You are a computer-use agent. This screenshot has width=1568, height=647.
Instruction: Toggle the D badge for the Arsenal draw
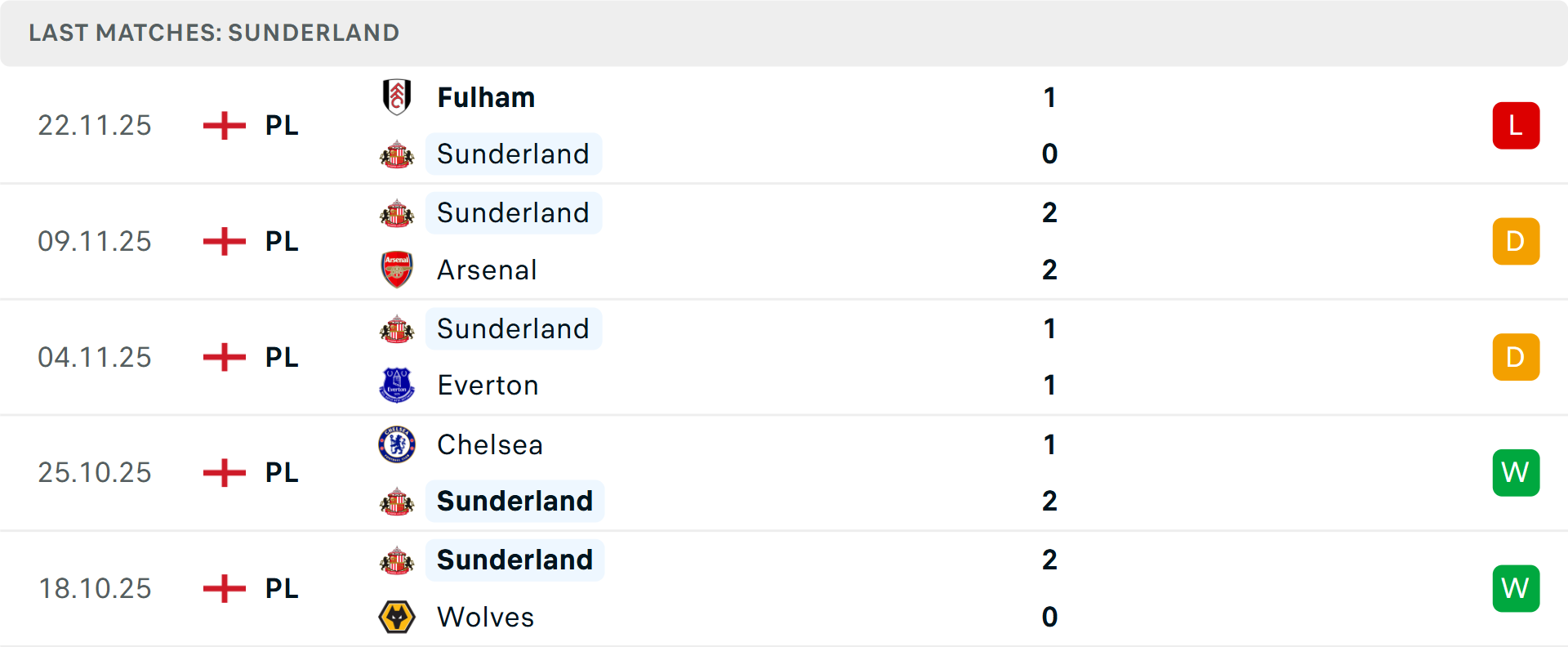click(1516, 241)
